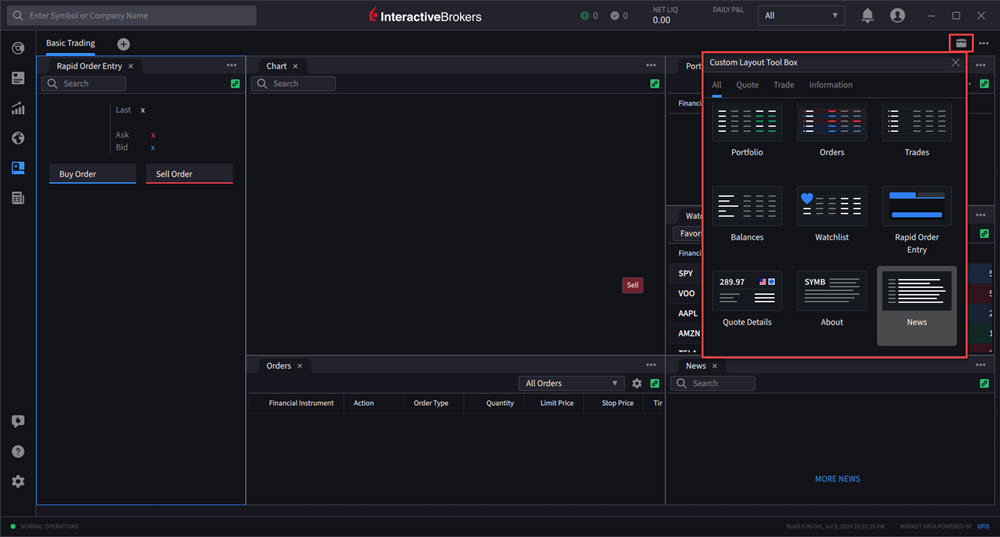The image size is (1000, 537).
Task: Switch to the Trade tab in tool box
Action: [784, 85]
